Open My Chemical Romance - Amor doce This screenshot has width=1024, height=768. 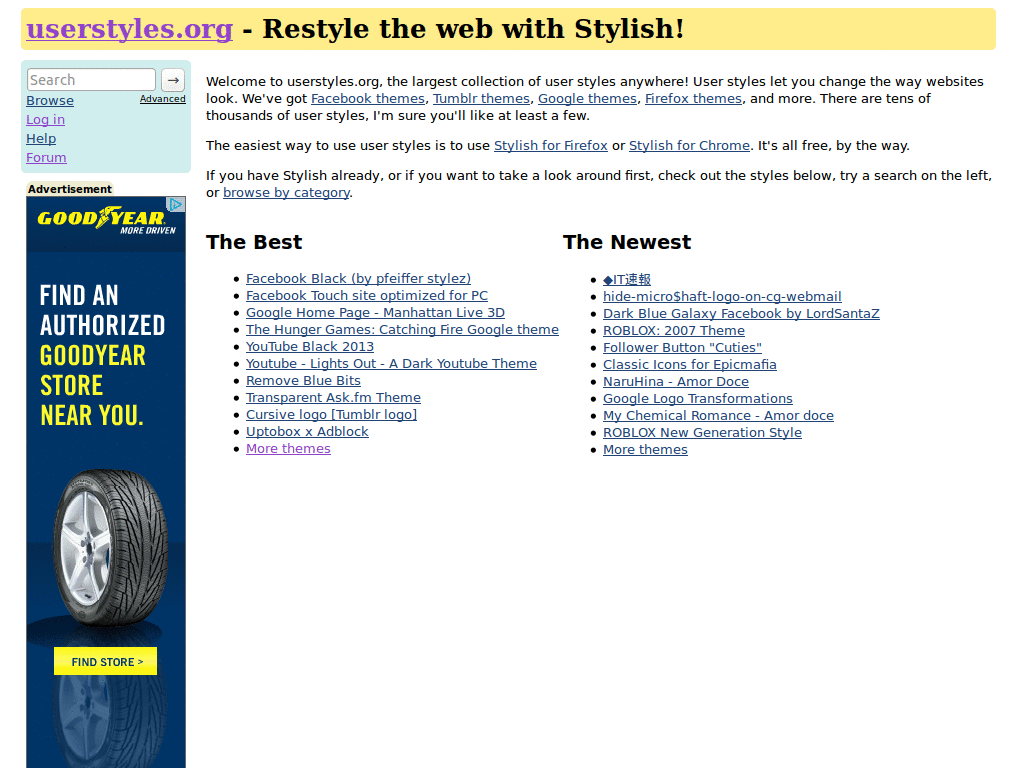718,415
